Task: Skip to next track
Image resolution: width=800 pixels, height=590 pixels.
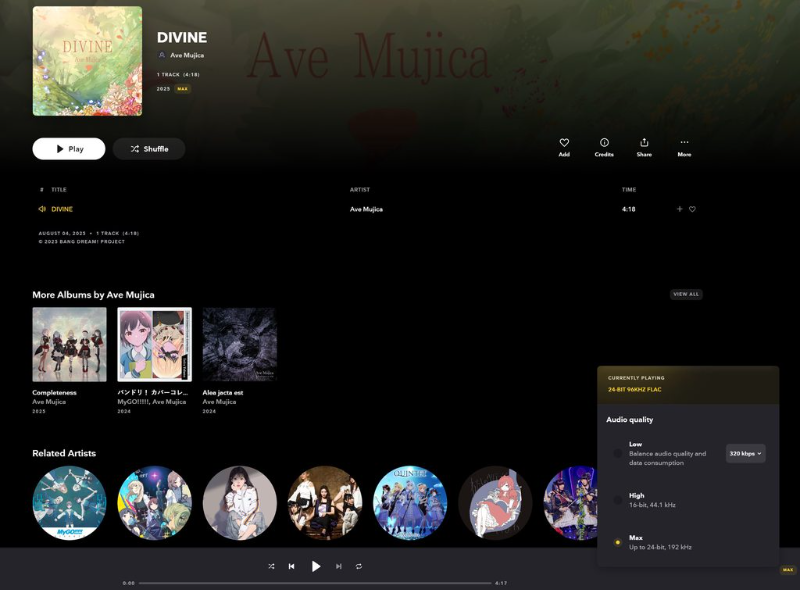Action: click(x=339, y=566)
